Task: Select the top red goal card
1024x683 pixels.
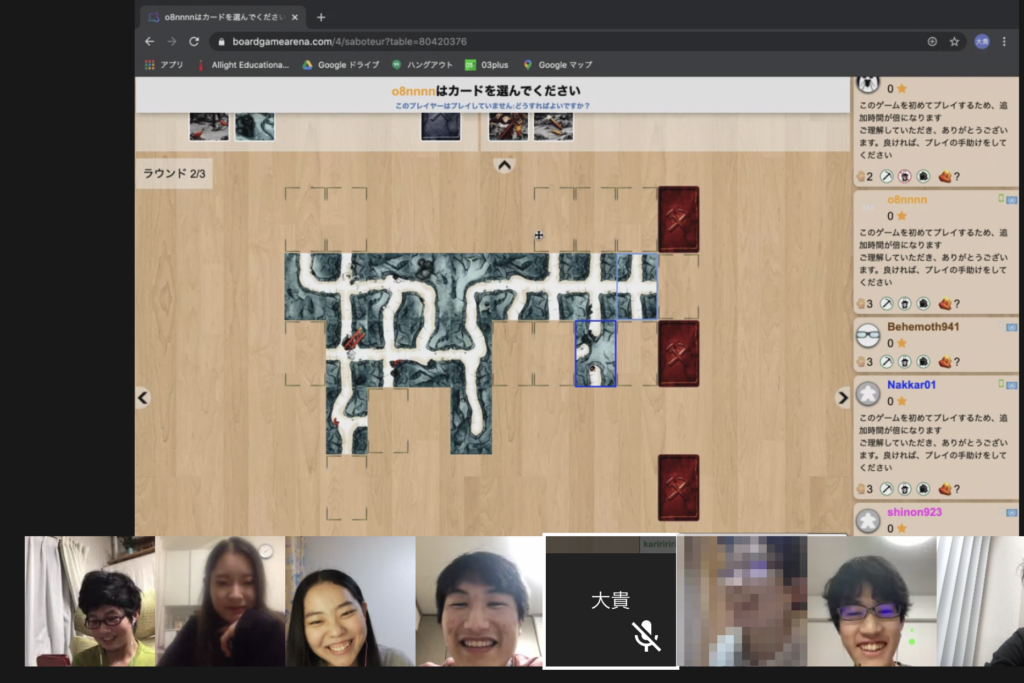Action: tap(679, 219)
